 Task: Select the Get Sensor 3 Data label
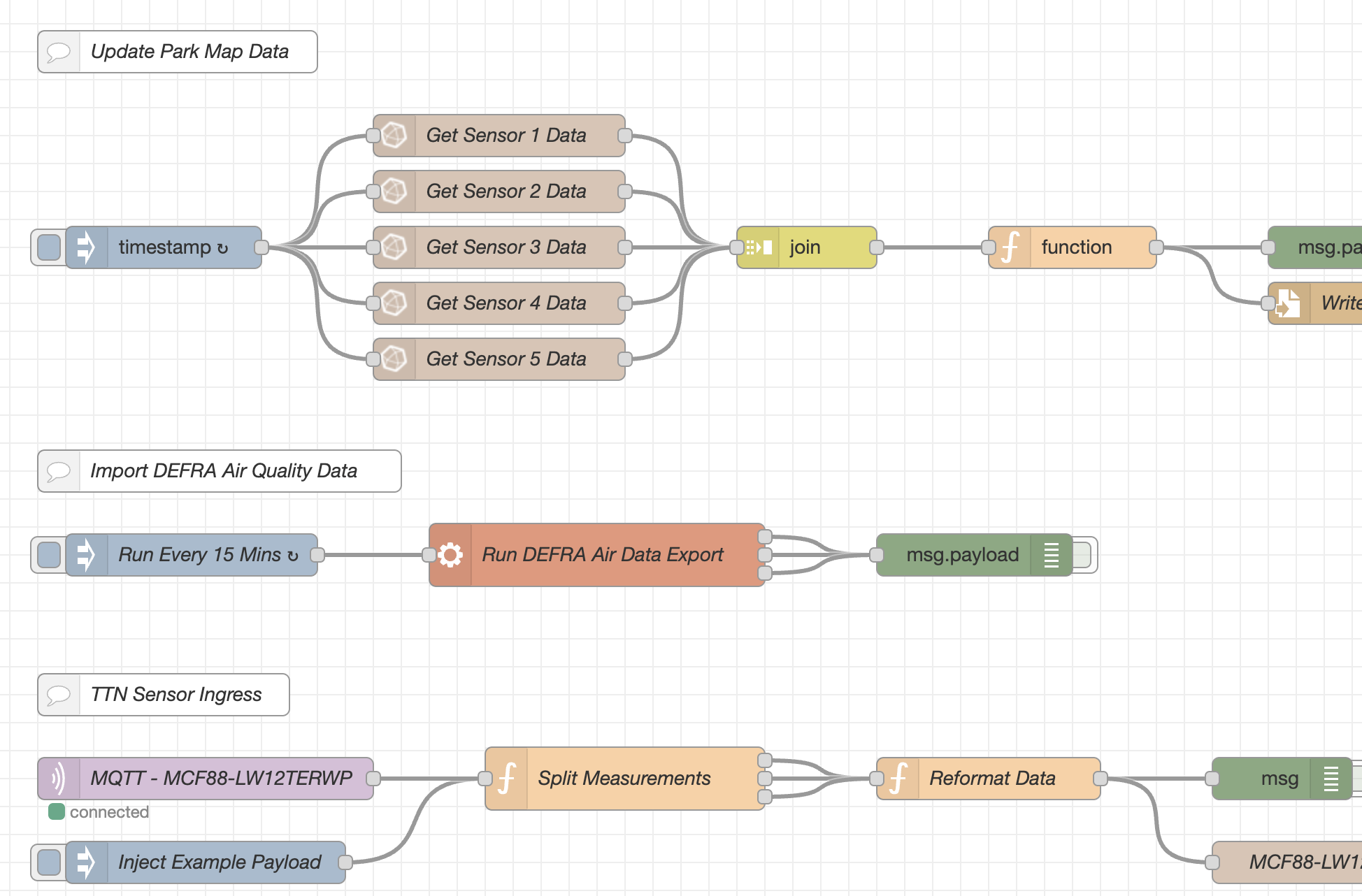click(506, 247)
